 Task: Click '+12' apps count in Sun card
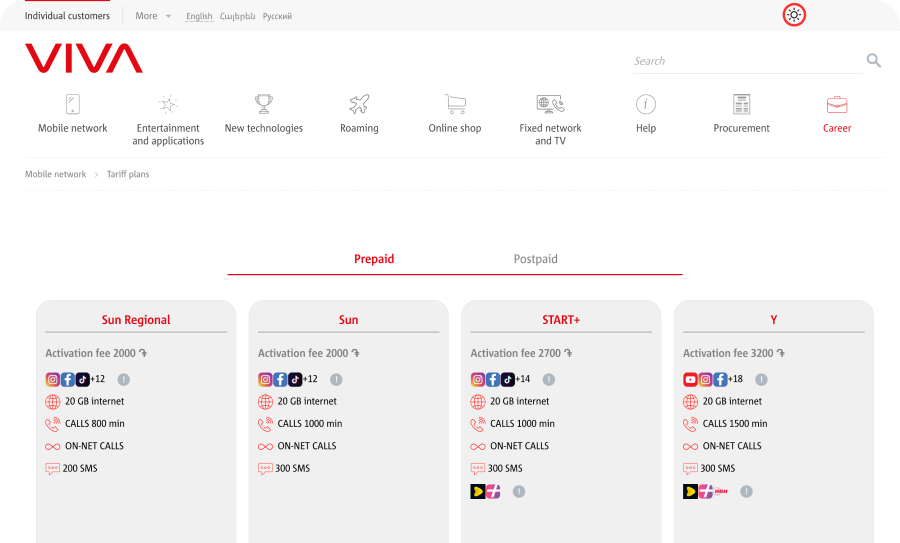(310, 379)
